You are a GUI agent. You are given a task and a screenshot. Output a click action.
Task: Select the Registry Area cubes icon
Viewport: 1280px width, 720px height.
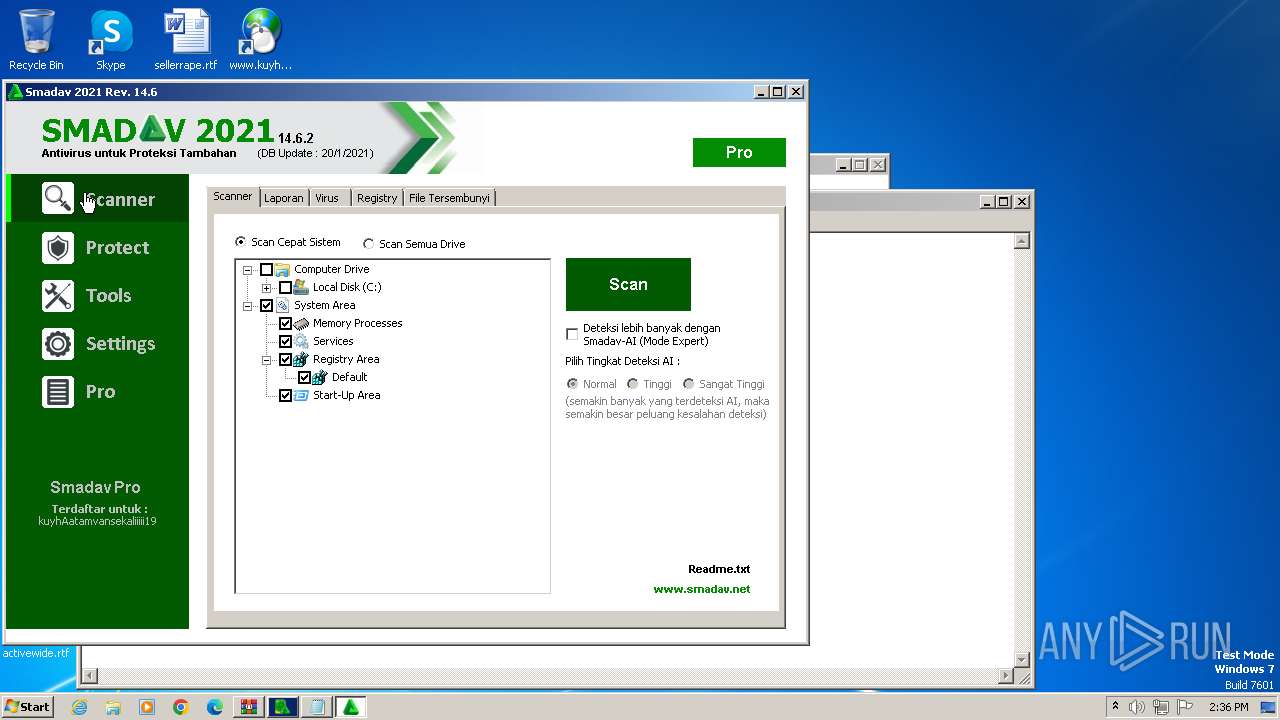[x=301, y=359]
